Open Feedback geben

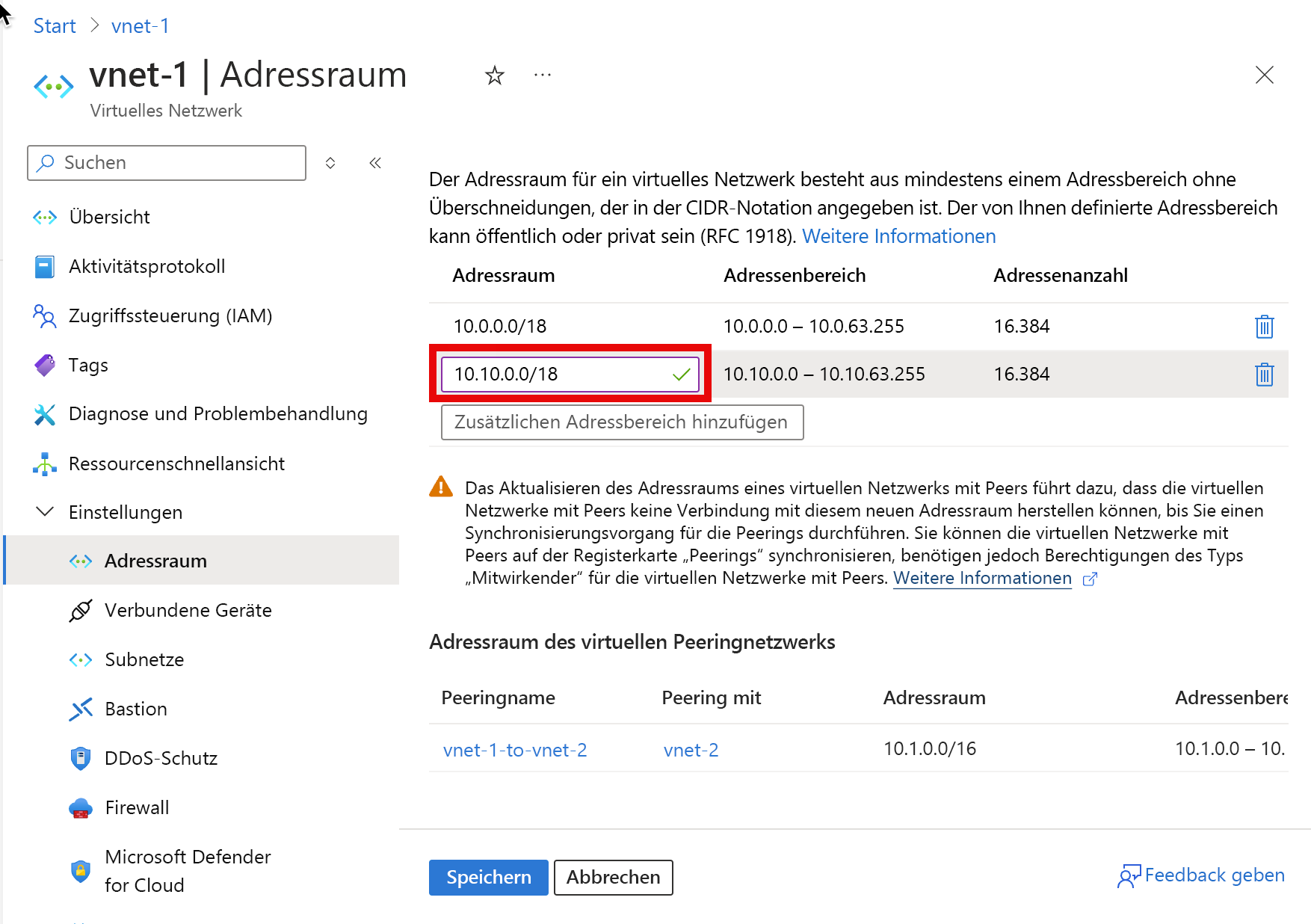(1201, 875)
